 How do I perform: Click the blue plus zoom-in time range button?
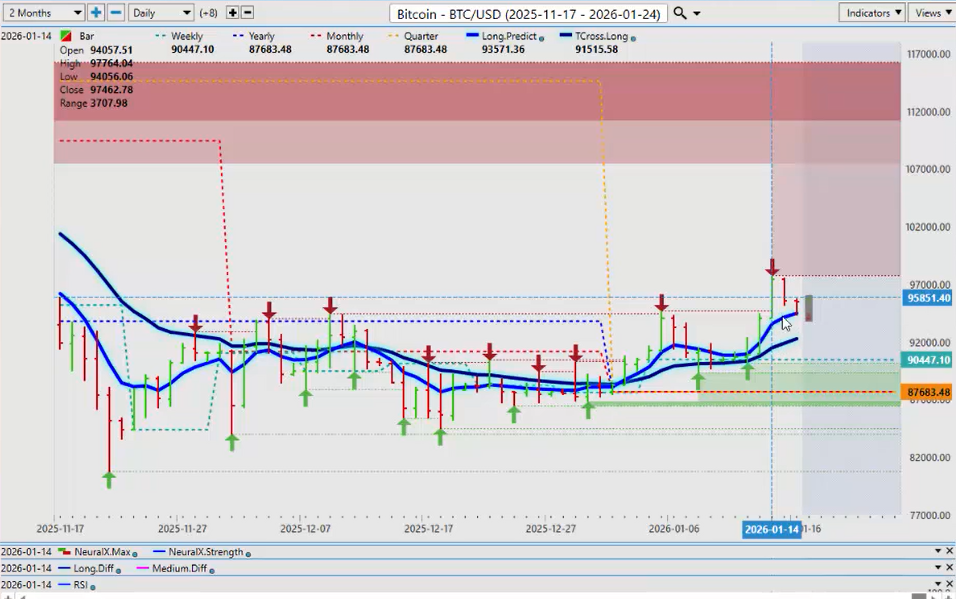[96, 13]
